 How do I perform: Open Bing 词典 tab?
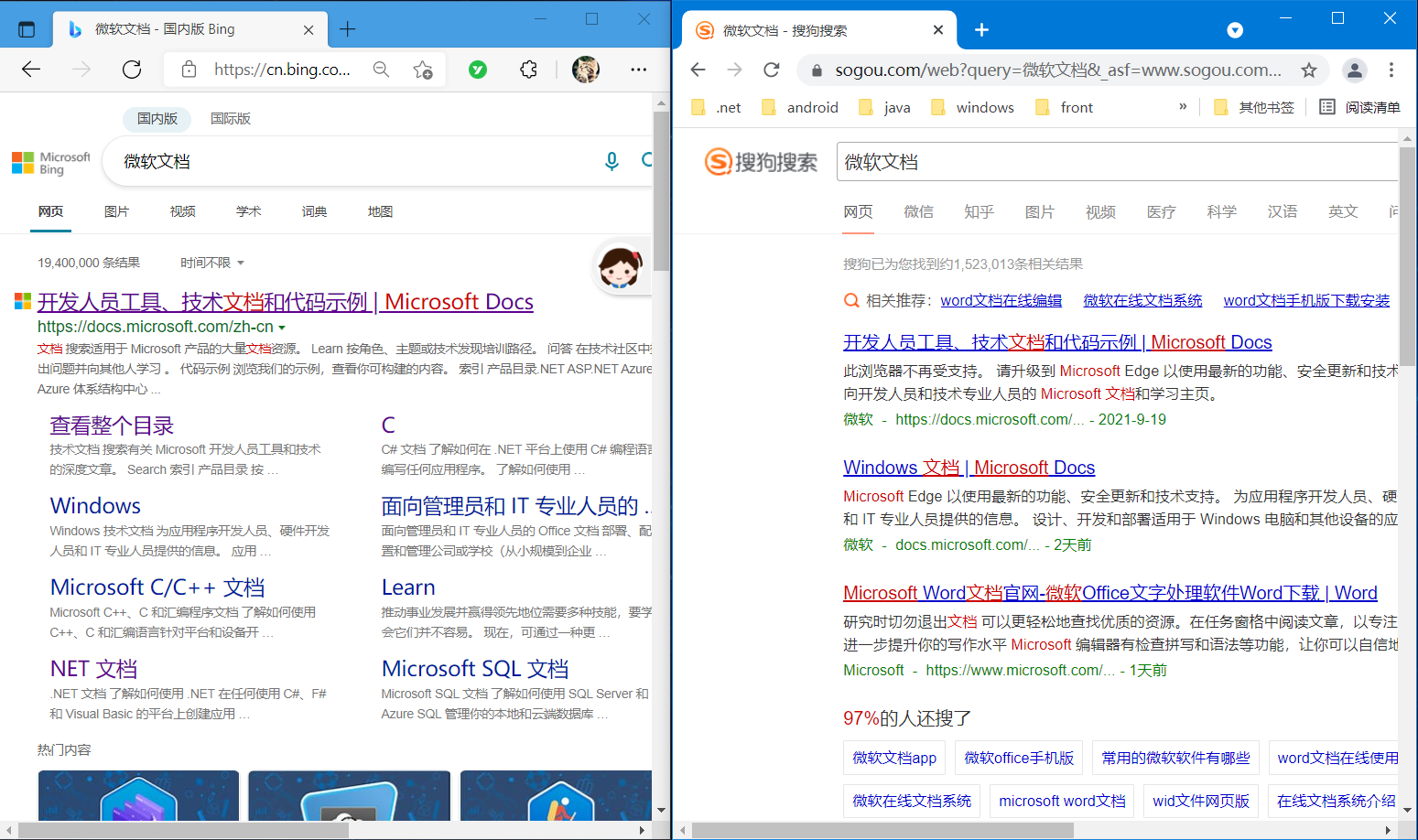coord(314,211)
